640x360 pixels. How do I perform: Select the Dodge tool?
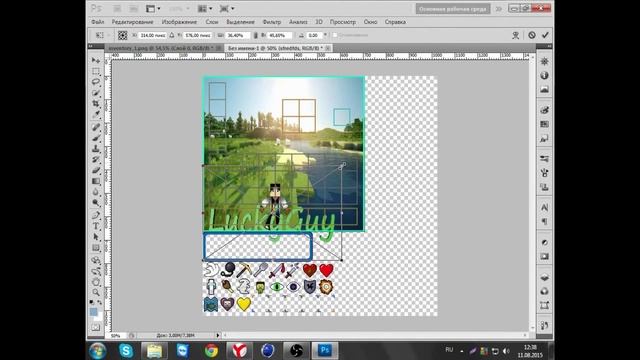click(96, 202)
